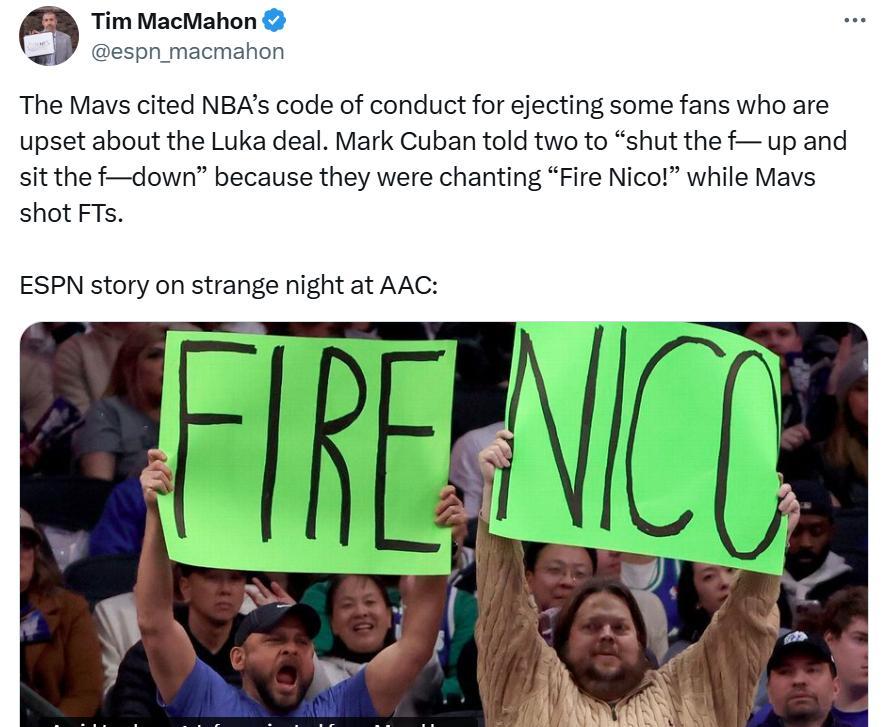Viewport: 882px width, 727px height.
Task: Click the tweet's main text paragraph
Action: coord(433,159)
